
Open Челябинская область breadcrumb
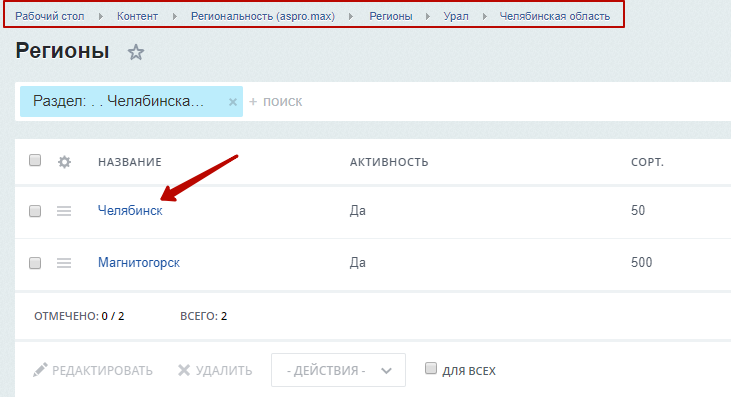click(x=555, y=16)
